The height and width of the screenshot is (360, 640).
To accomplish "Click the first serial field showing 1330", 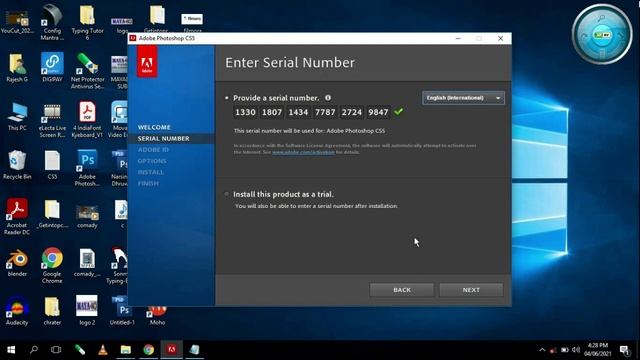I will (x=245, y=112).
